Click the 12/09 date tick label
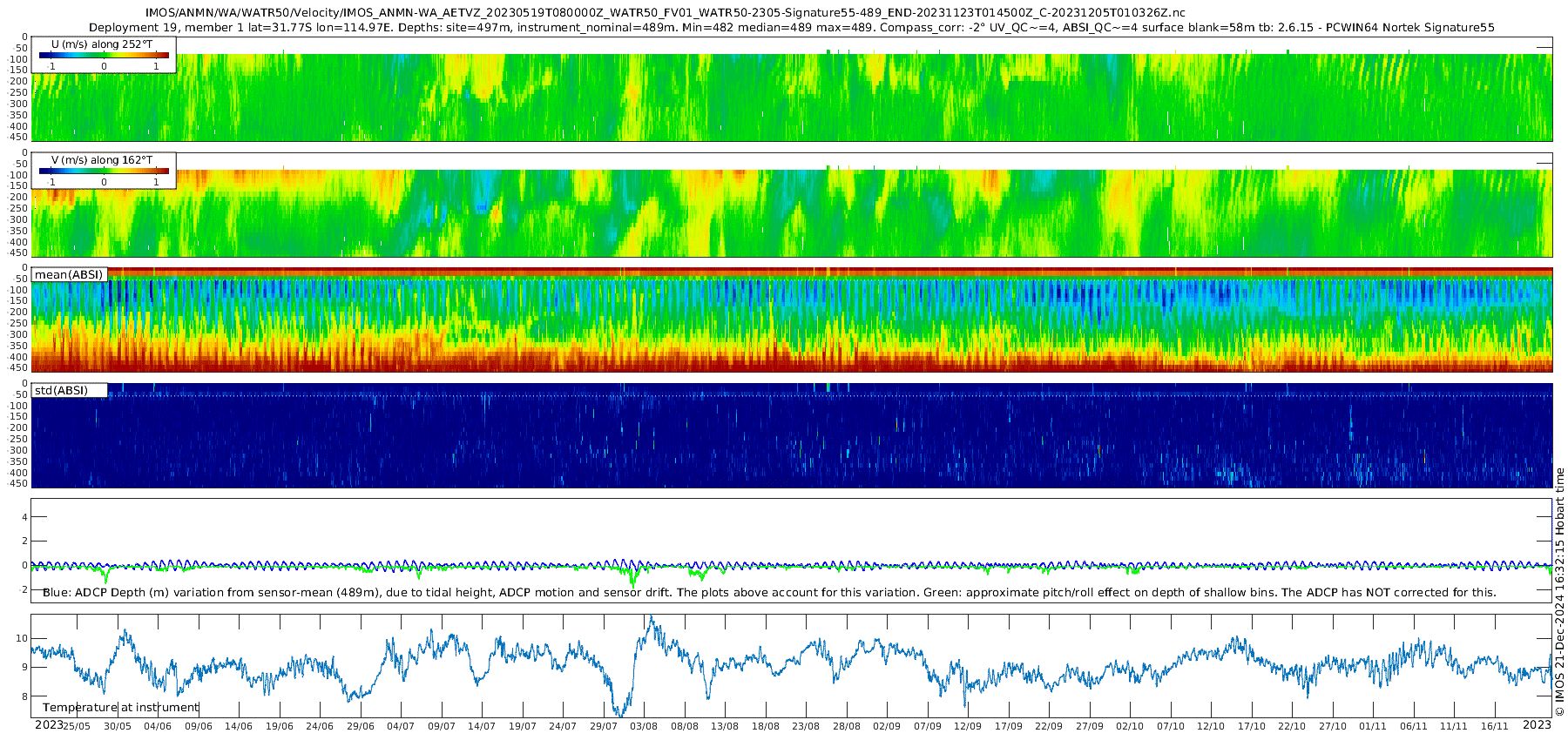 [968, 726]
